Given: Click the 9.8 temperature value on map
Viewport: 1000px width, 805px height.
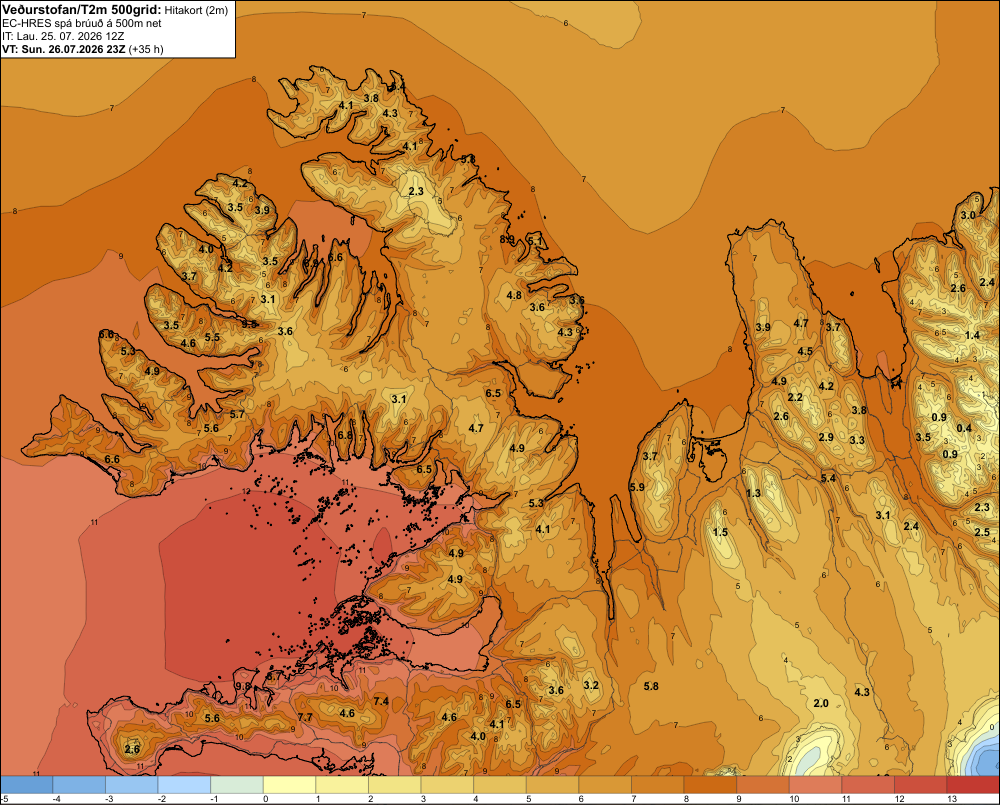Looking at the screenshot, I should point(243,686).
